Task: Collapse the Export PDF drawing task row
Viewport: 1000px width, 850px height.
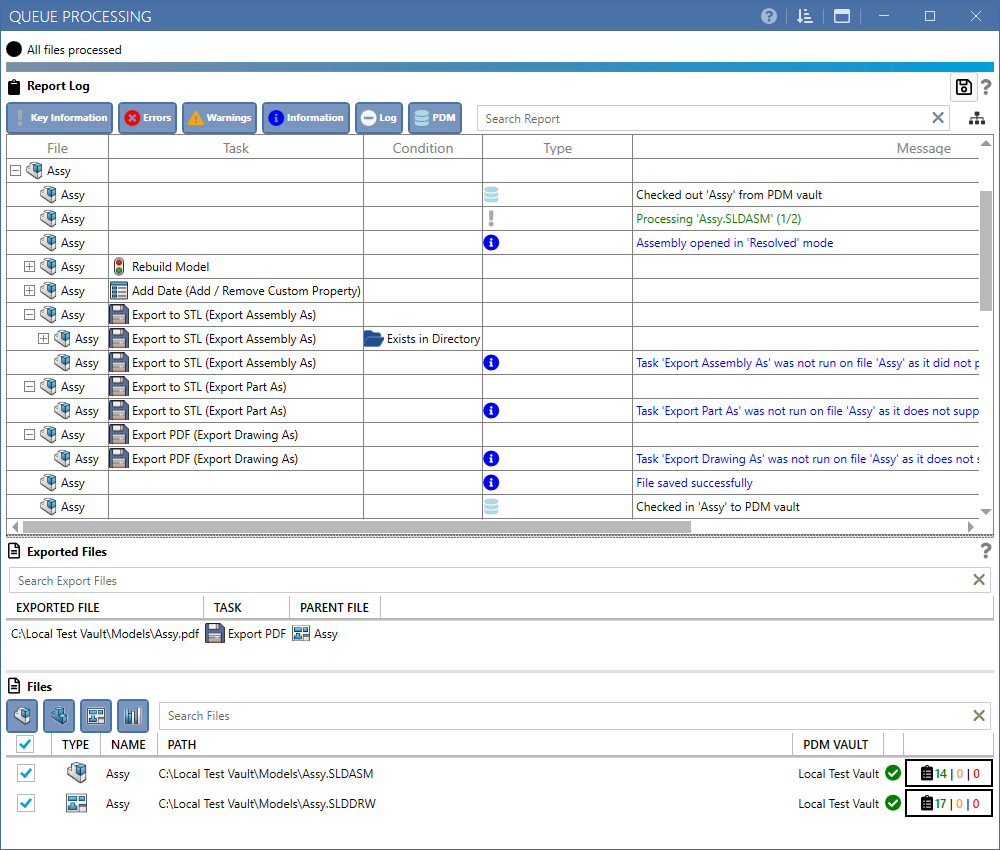Action: pos(29,435)
